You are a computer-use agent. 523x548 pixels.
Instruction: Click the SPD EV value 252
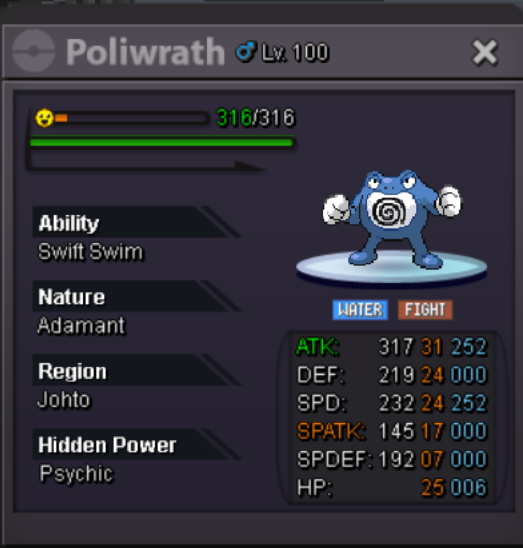469,403
